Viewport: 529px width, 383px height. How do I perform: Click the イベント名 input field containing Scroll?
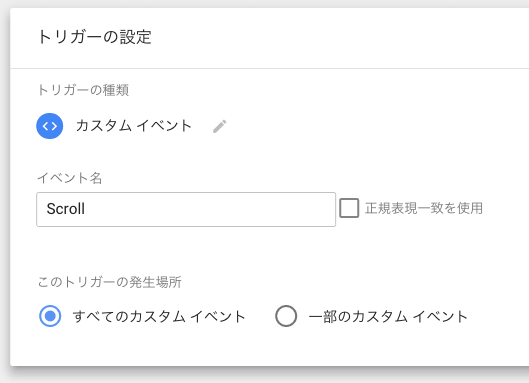[x=186, y=210]
